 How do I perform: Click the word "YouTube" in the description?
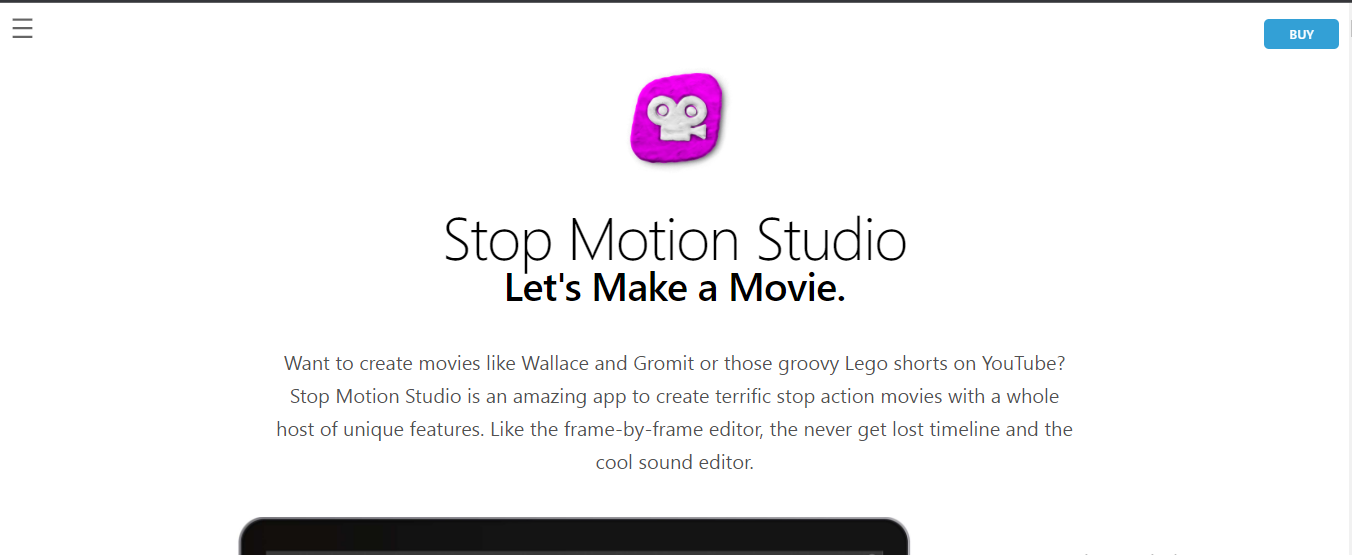tap(1023, 363)
